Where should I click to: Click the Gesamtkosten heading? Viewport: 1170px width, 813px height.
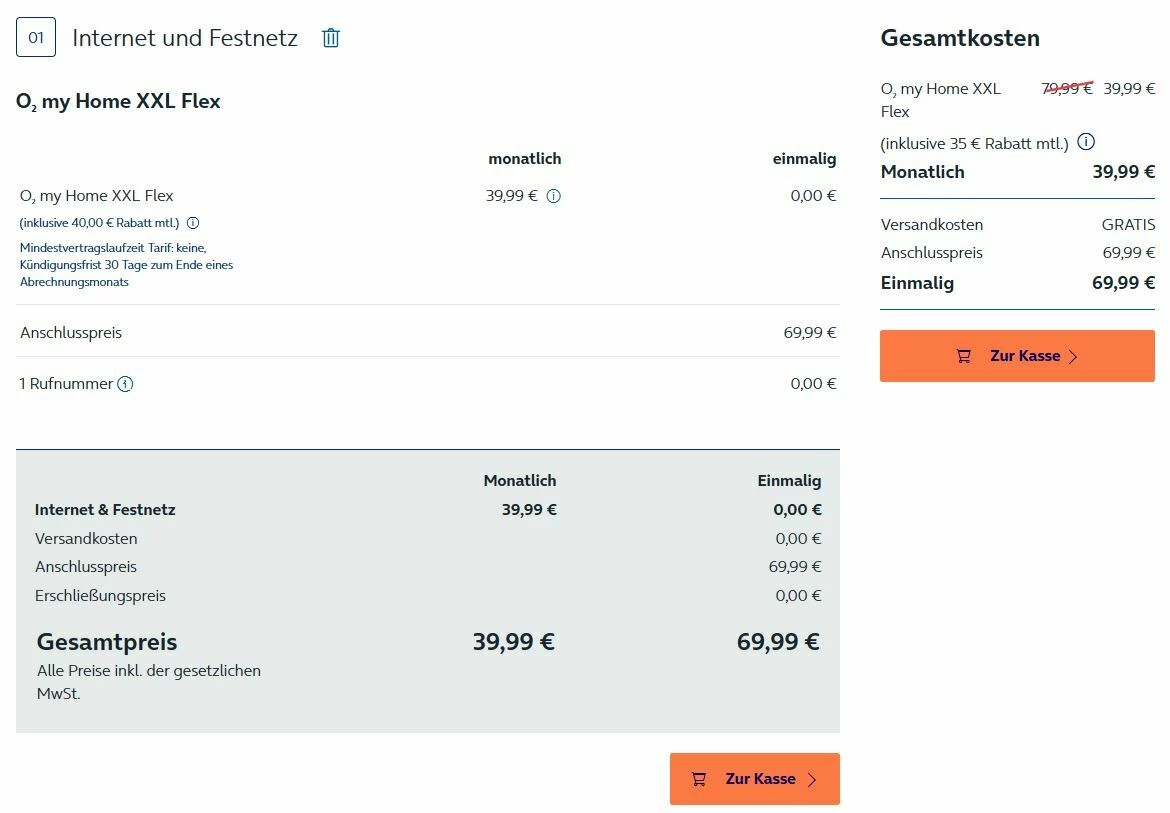[960, 38]
